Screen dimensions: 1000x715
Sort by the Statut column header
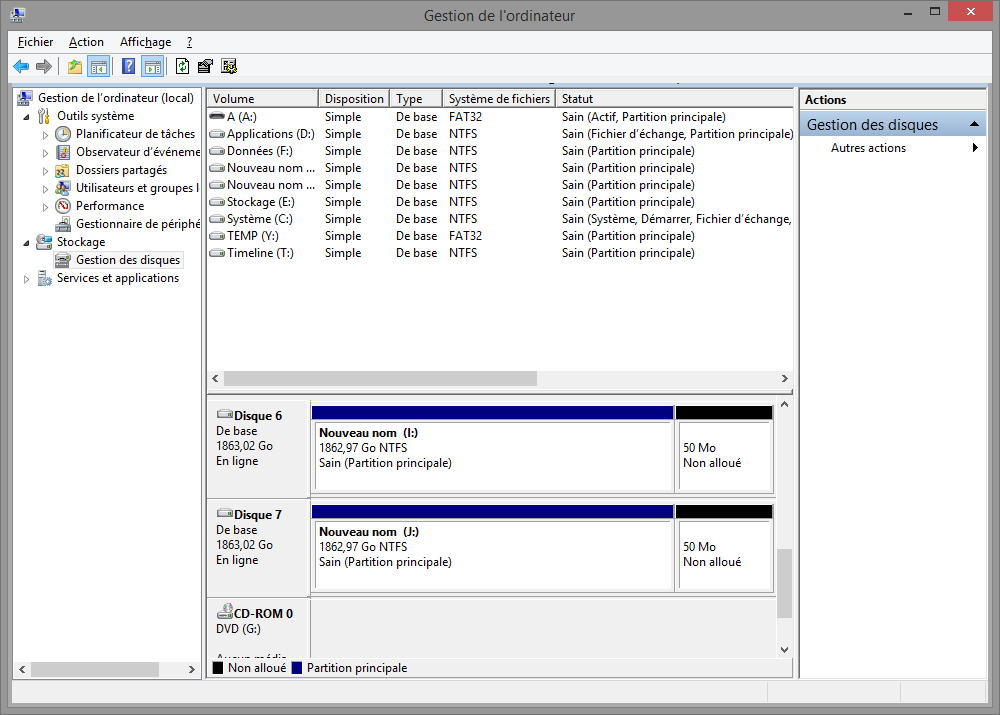click(674, 99)
